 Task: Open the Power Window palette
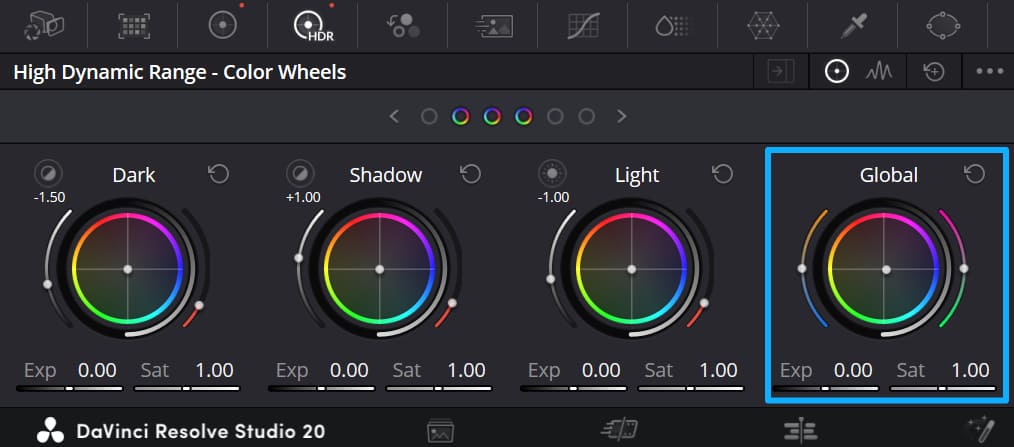945,26
